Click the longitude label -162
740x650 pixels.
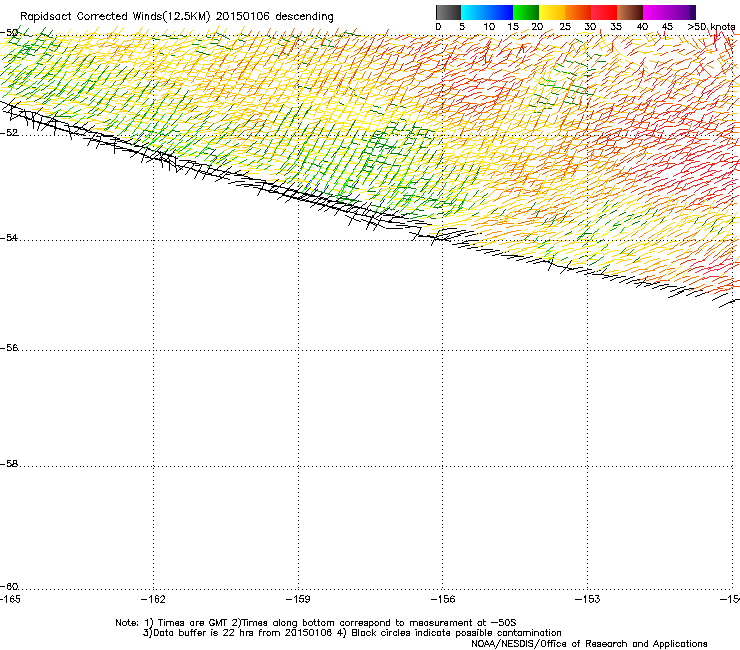click(x=153, y=599)
